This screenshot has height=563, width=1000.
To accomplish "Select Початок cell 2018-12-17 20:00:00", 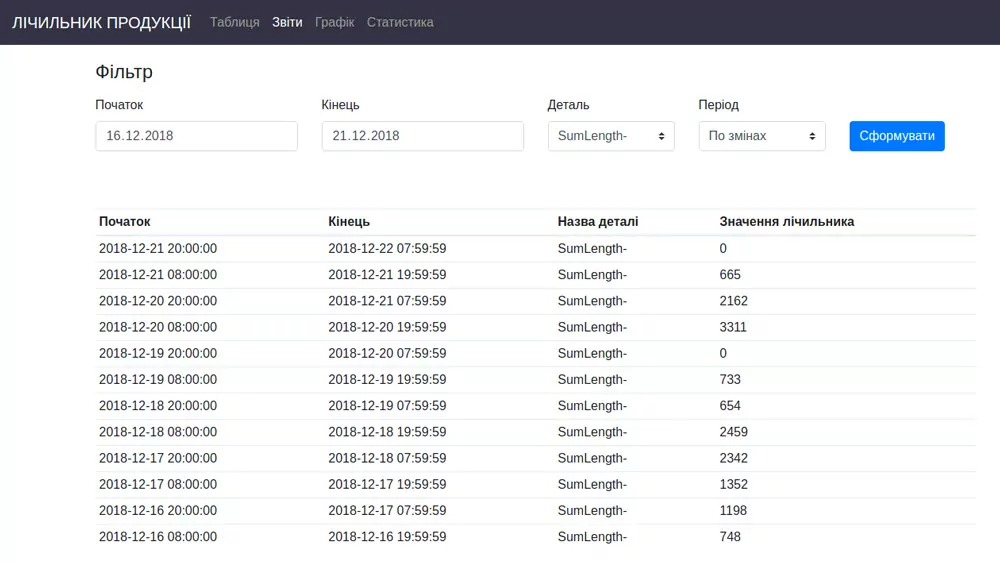I will [x=158, y=458].
